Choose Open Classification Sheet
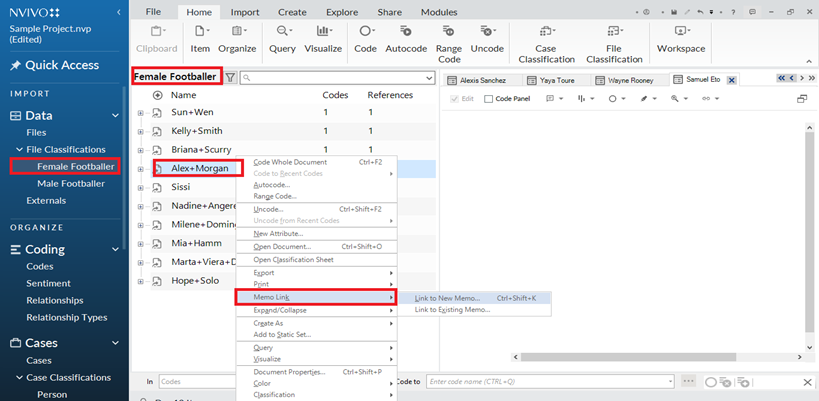 point(318,260)
